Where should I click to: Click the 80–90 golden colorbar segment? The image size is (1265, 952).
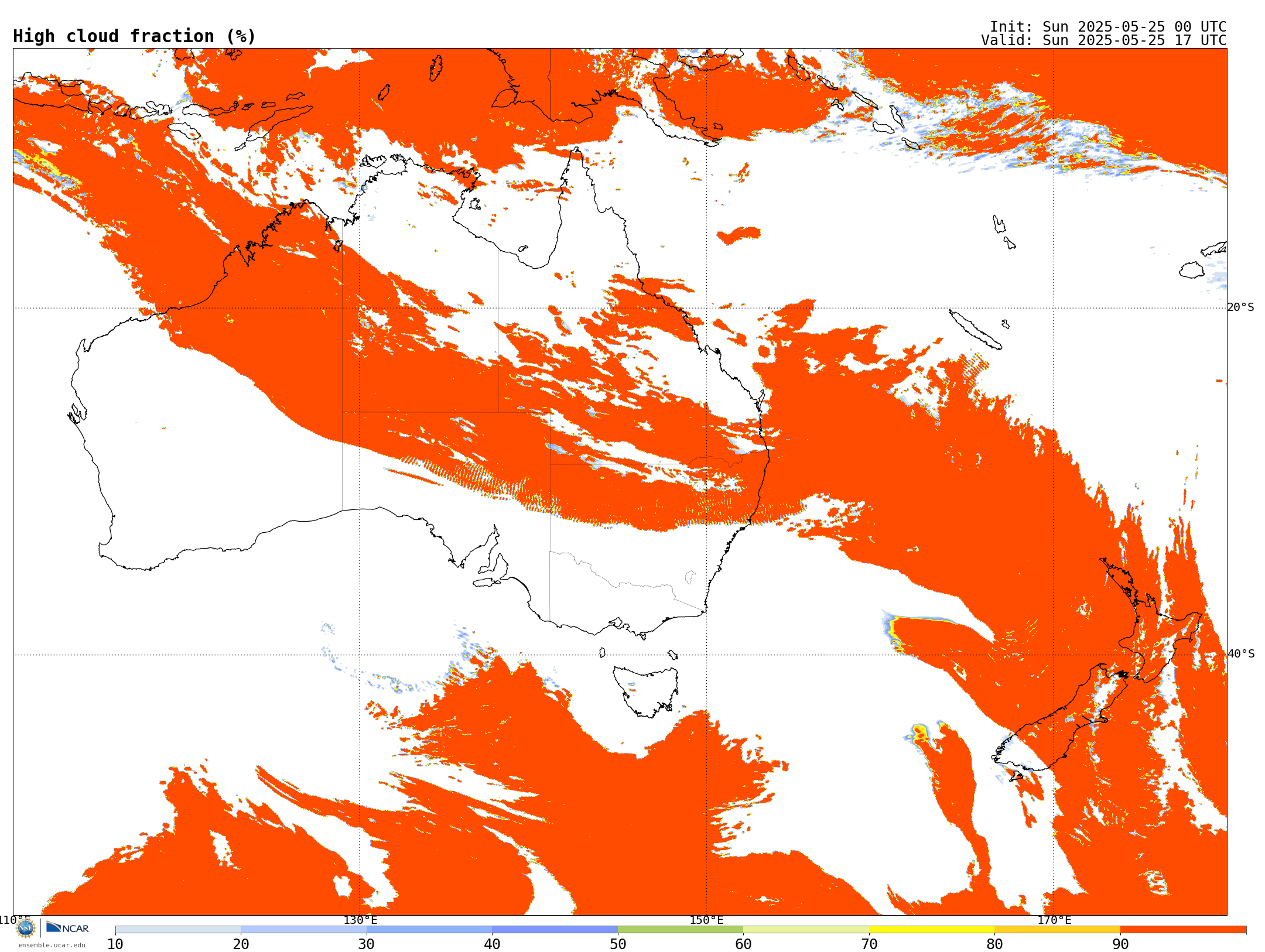[1057, 929]
